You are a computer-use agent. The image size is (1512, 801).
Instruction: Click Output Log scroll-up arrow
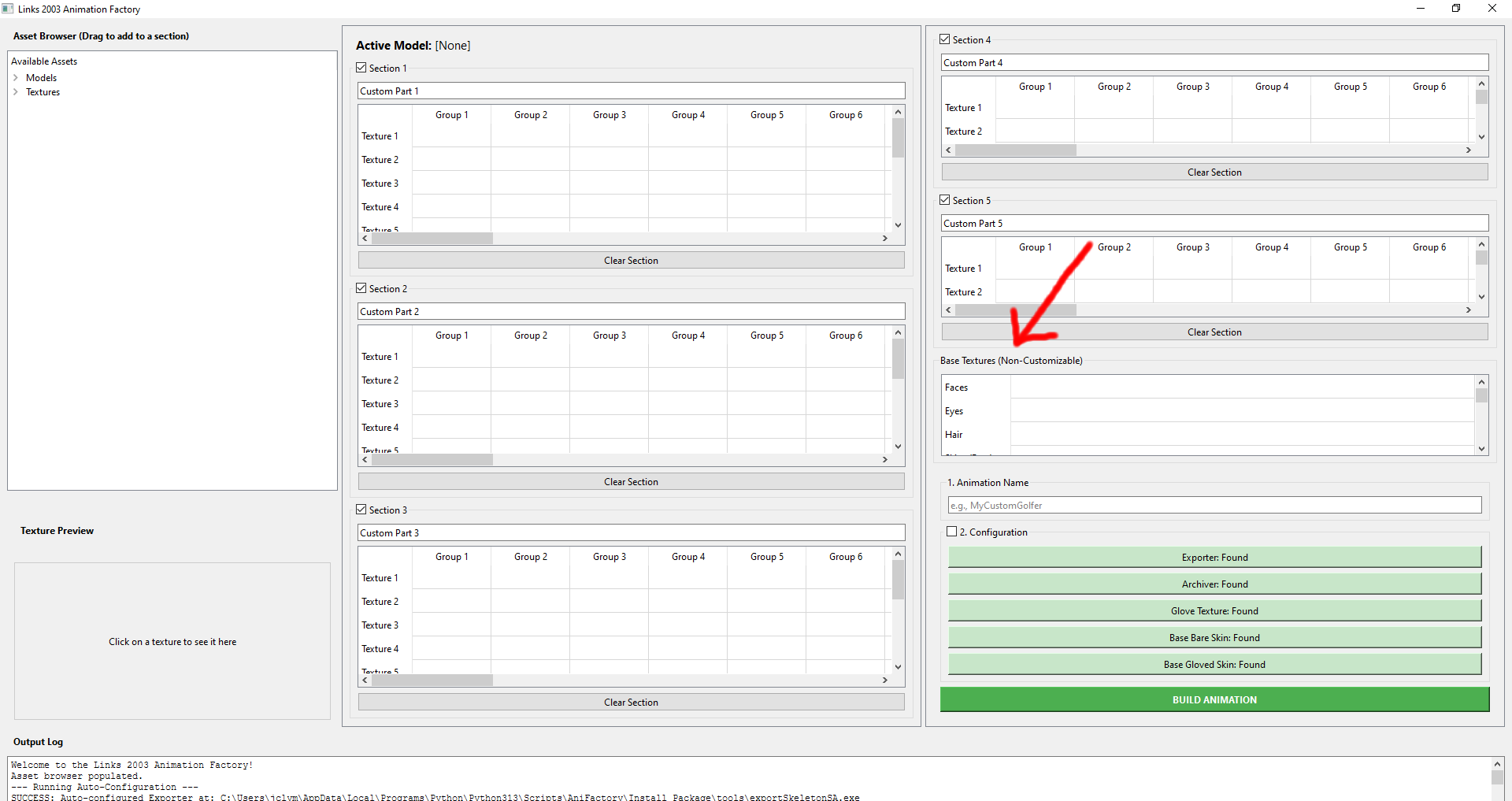[1497, 764]
